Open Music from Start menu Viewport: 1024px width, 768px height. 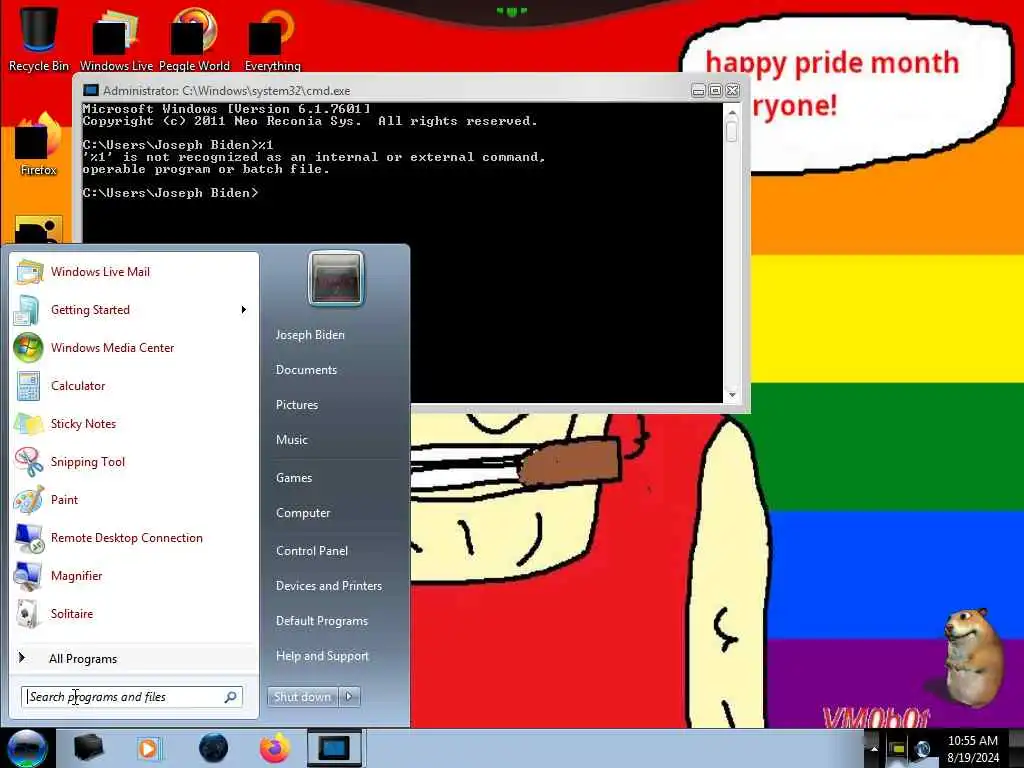click(x=292, y=440)
